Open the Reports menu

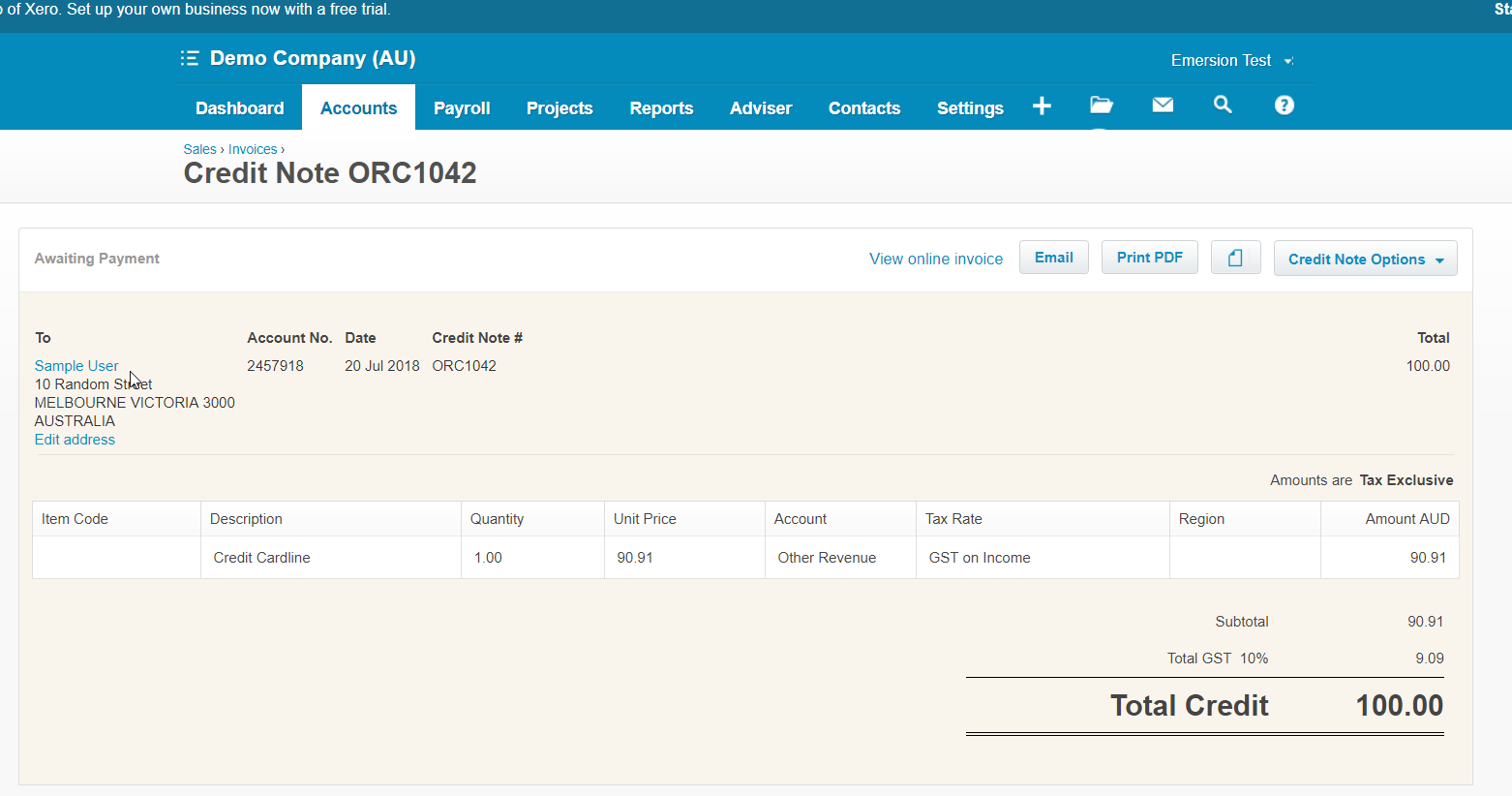point(661,108)
